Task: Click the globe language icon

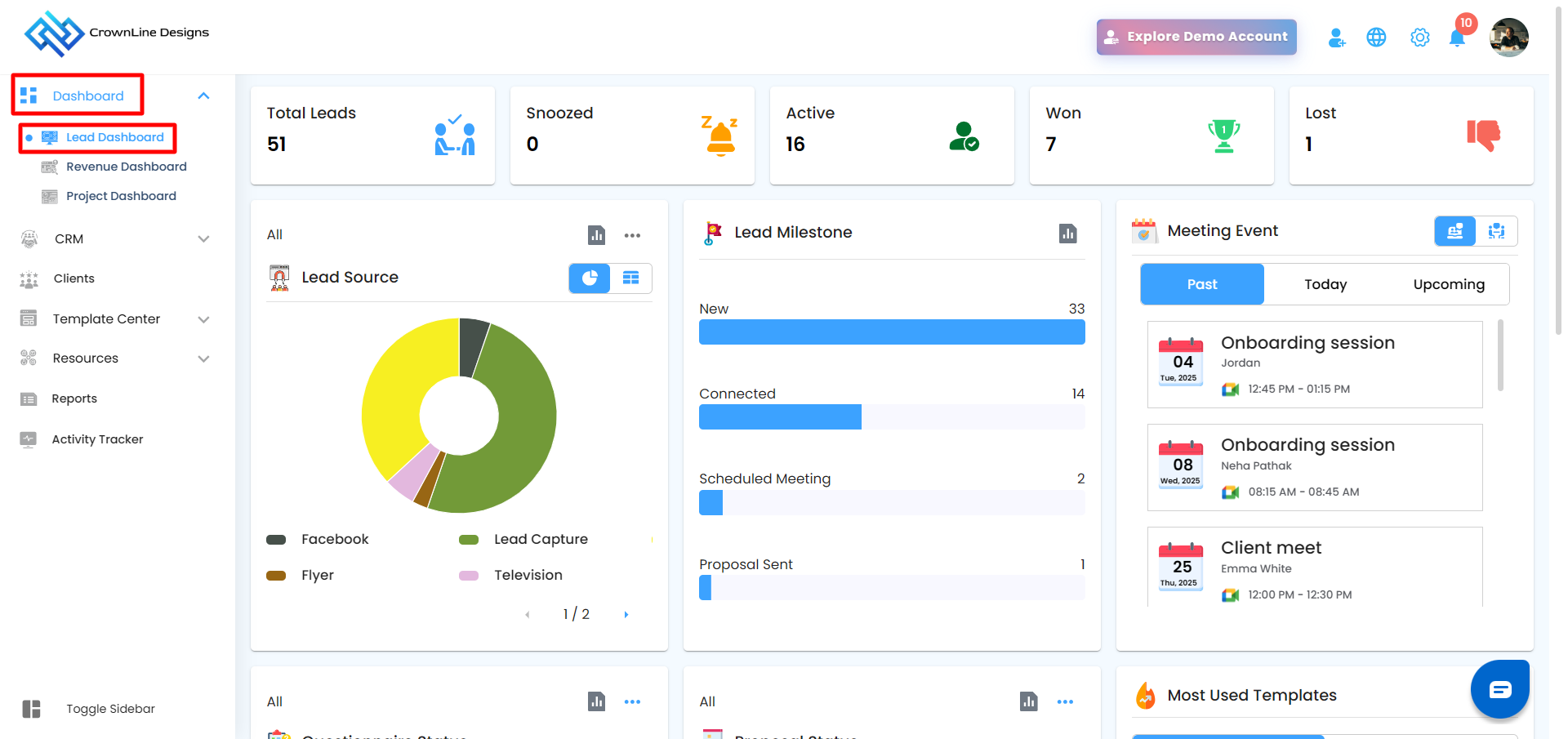Action: point(1376,38)
